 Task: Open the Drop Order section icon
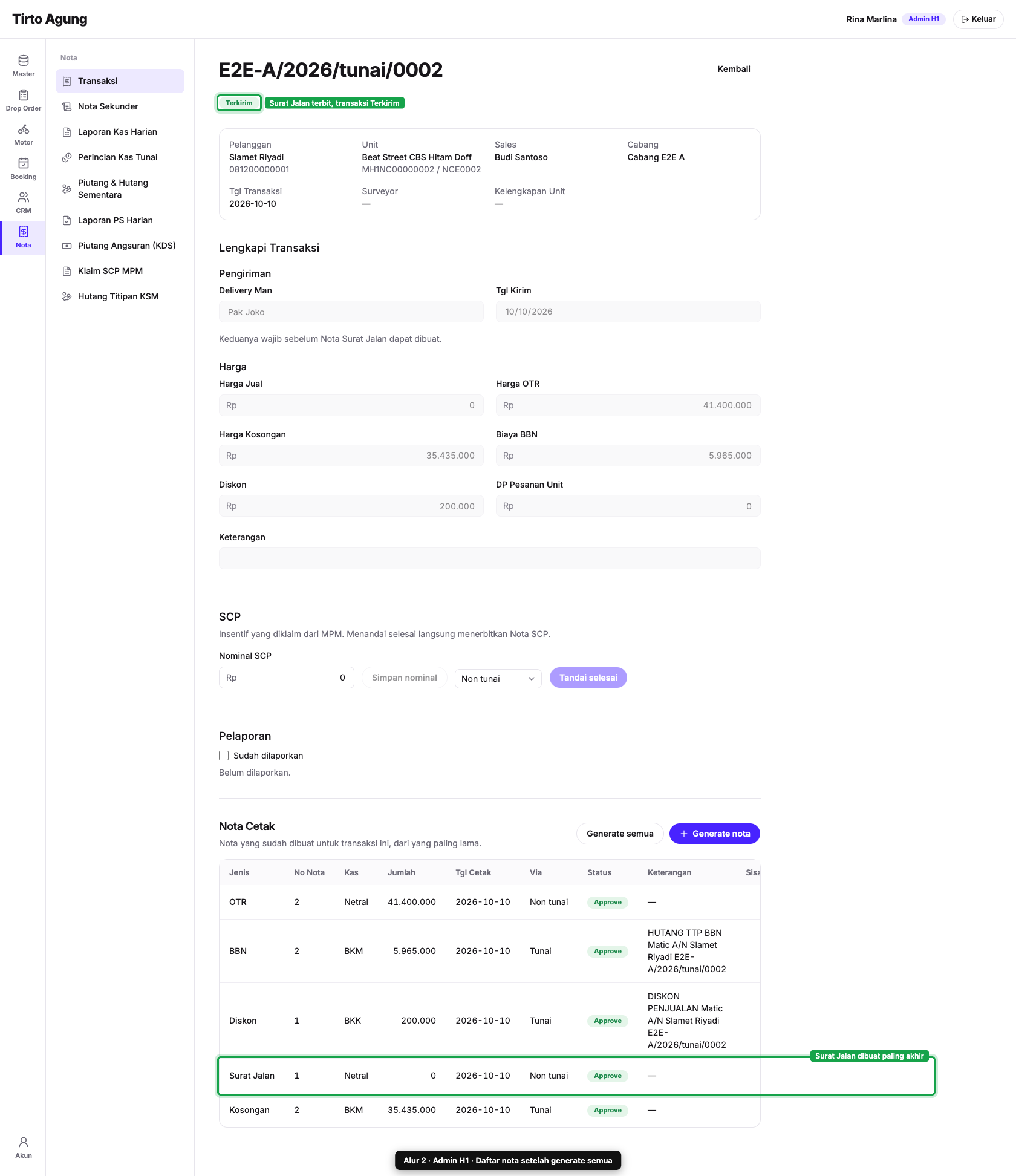[x=24, y=95]
